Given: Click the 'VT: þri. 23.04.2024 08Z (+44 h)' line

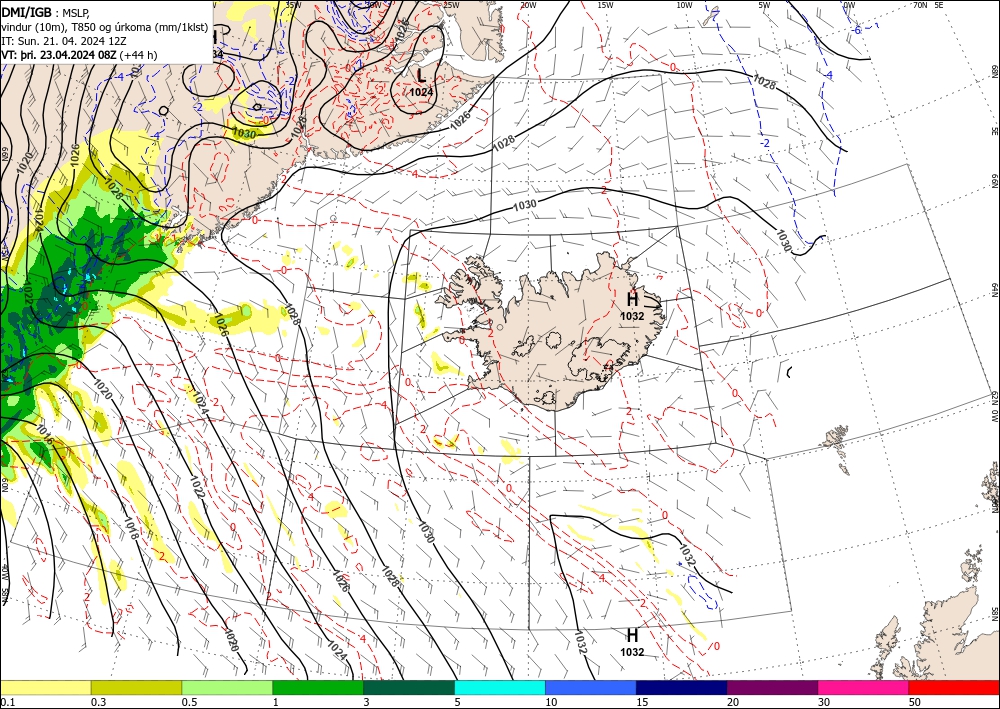Looking at the screenshot, I should 79,55.
